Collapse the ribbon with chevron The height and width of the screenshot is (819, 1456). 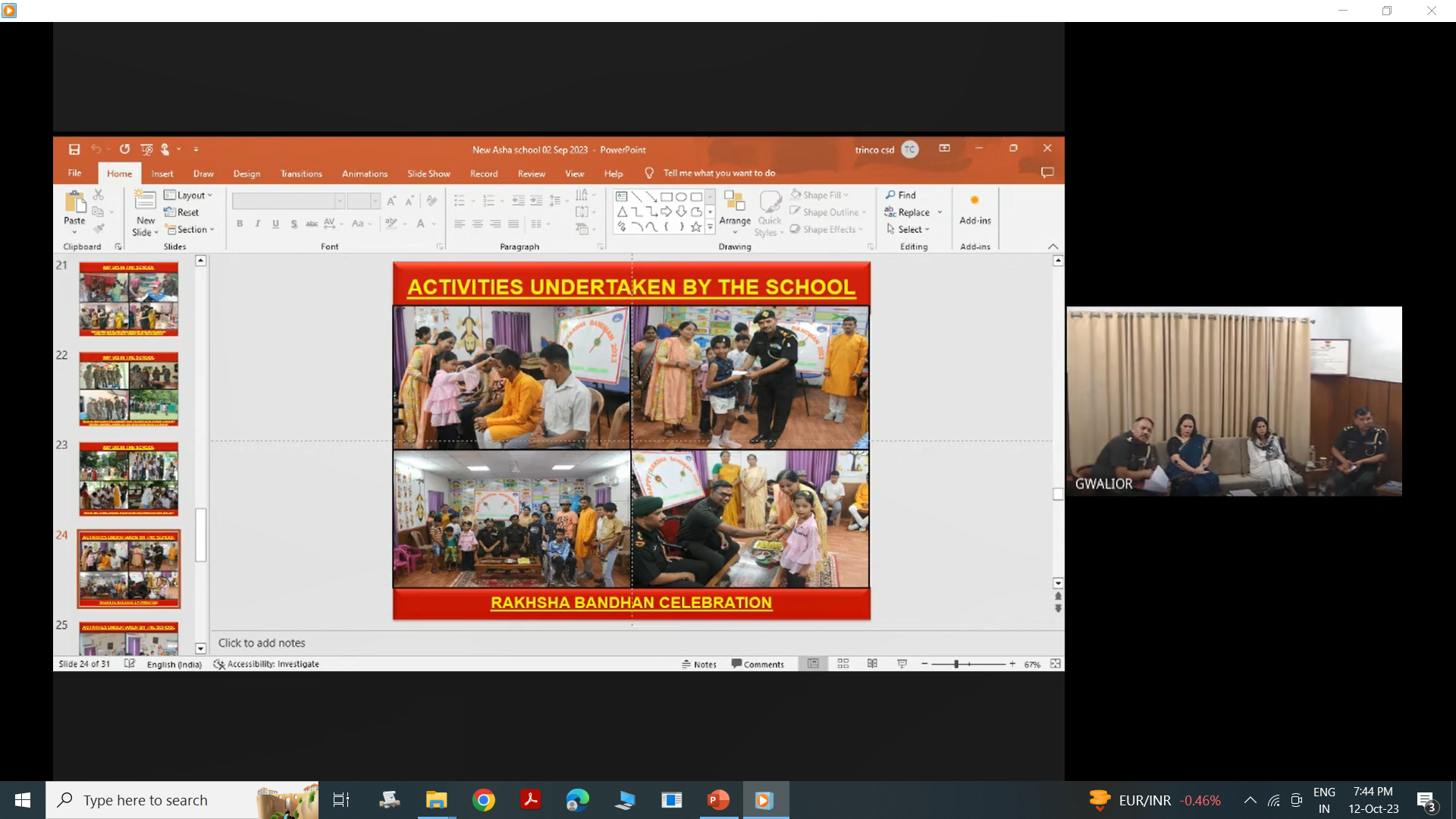1053,246
